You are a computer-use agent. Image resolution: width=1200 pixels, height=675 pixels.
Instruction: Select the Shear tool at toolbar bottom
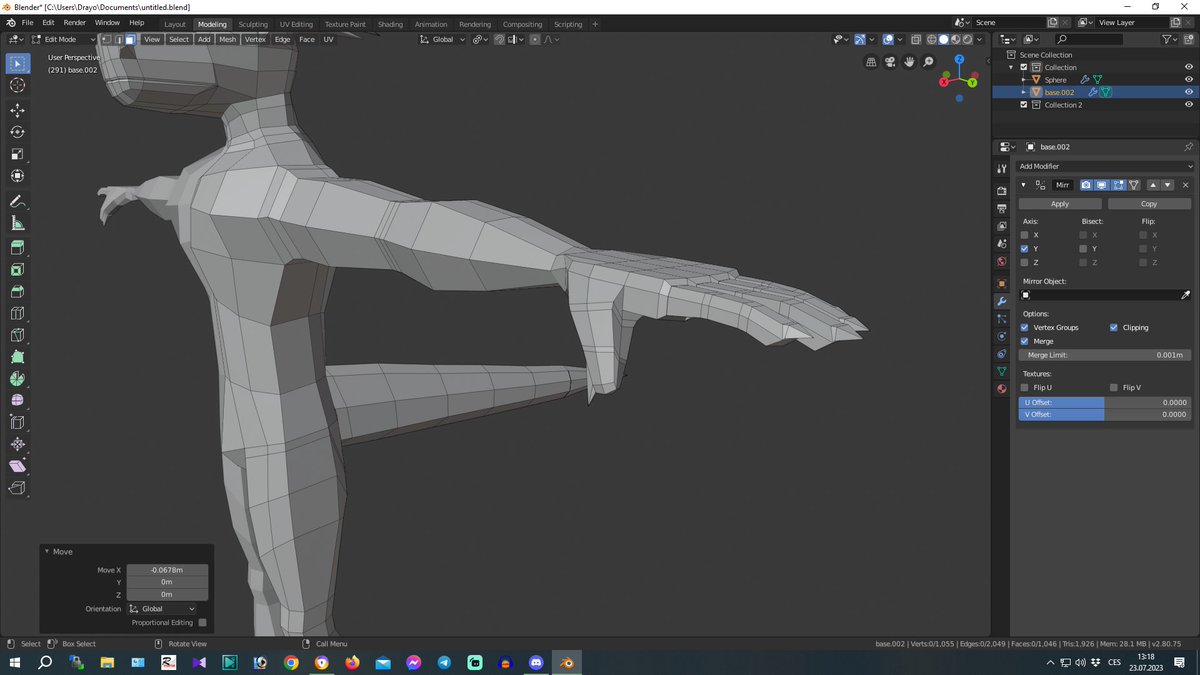(x=17, y=466)
